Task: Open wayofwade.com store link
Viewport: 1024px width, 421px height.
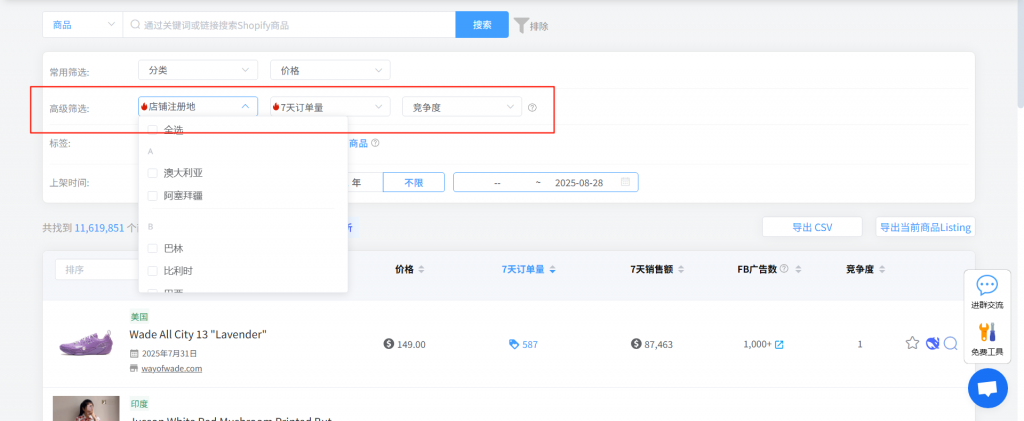Action: [x=172, y=368]
